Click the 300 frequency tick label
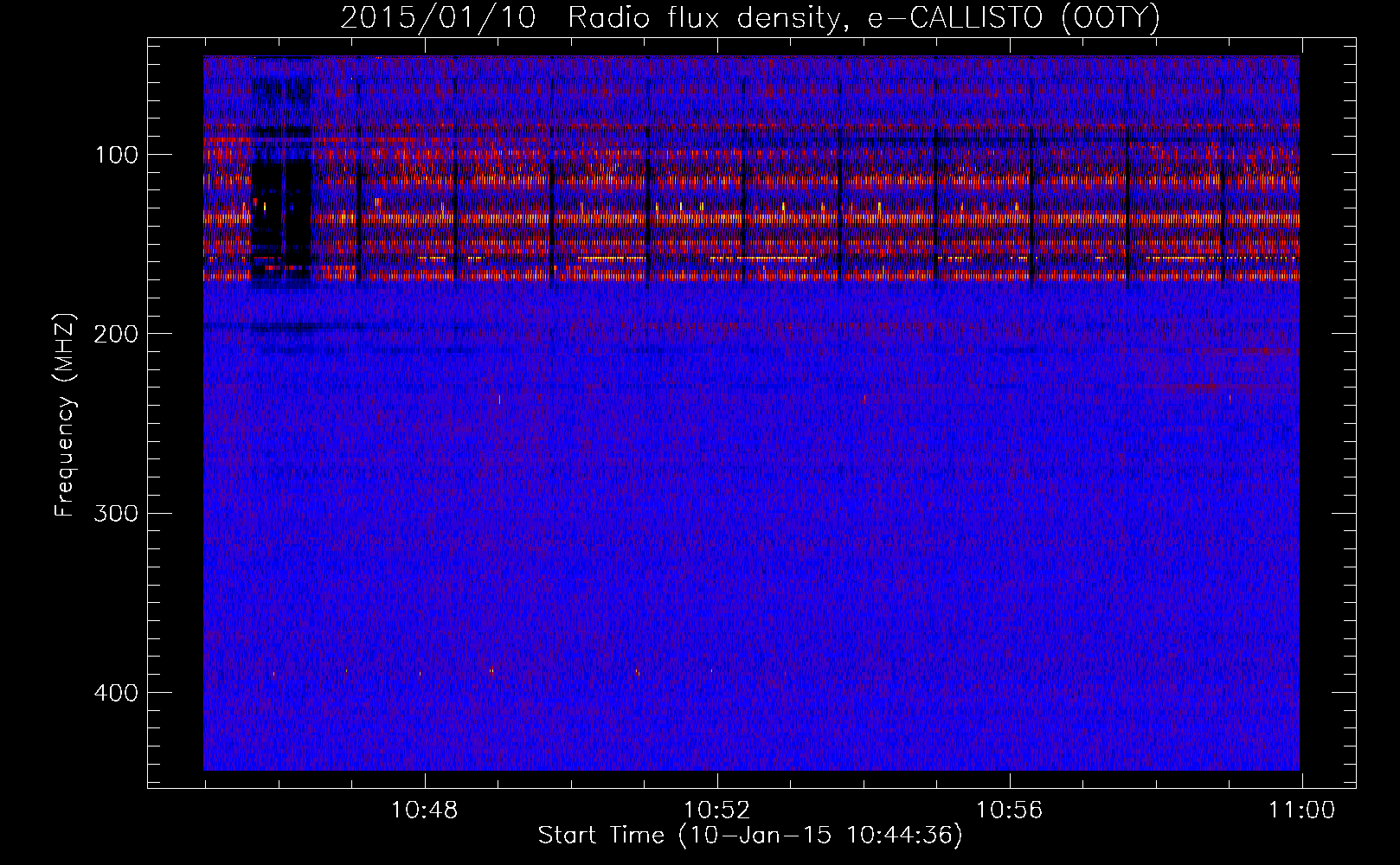 (x=115, y=513)
